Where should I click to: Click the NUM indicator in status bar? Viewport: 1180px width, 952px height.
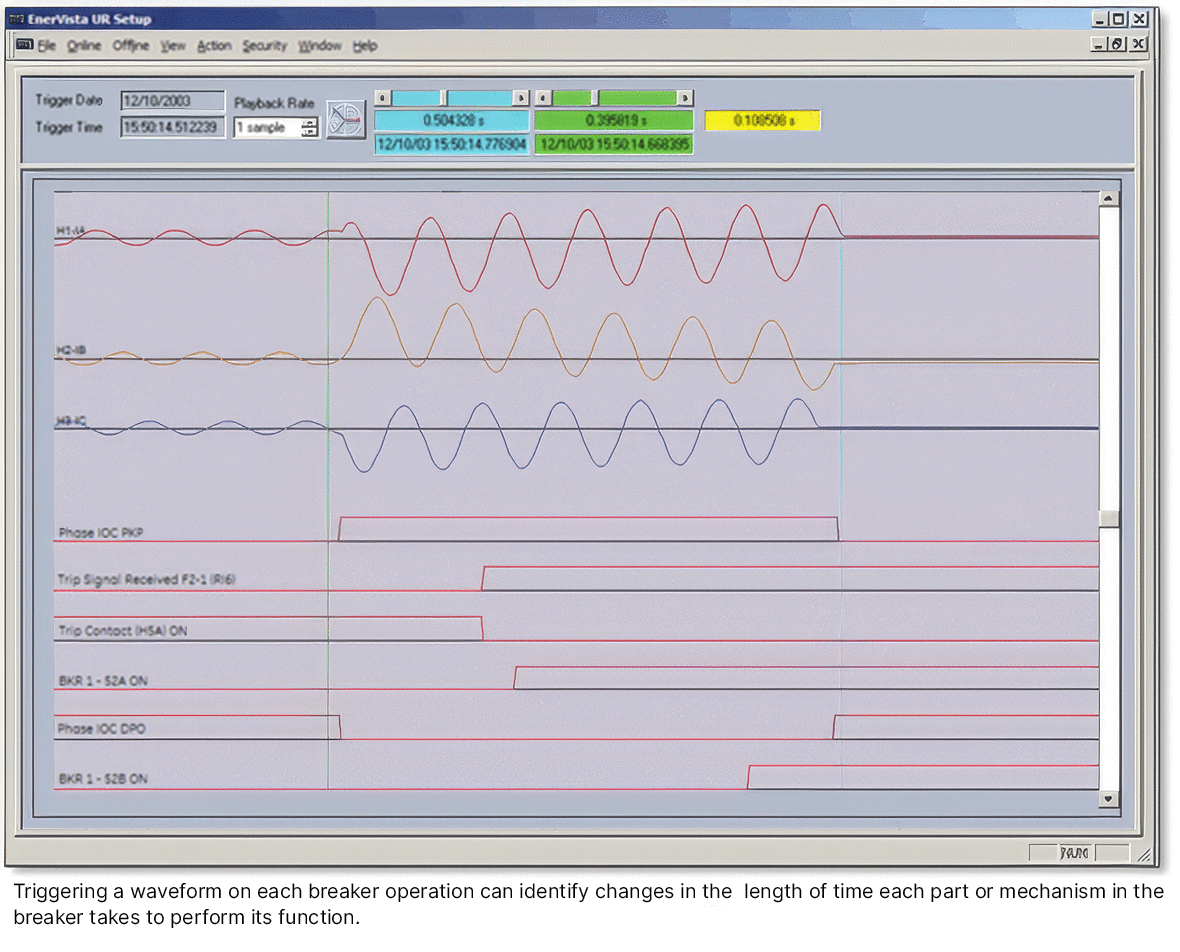coord(1075,853)
